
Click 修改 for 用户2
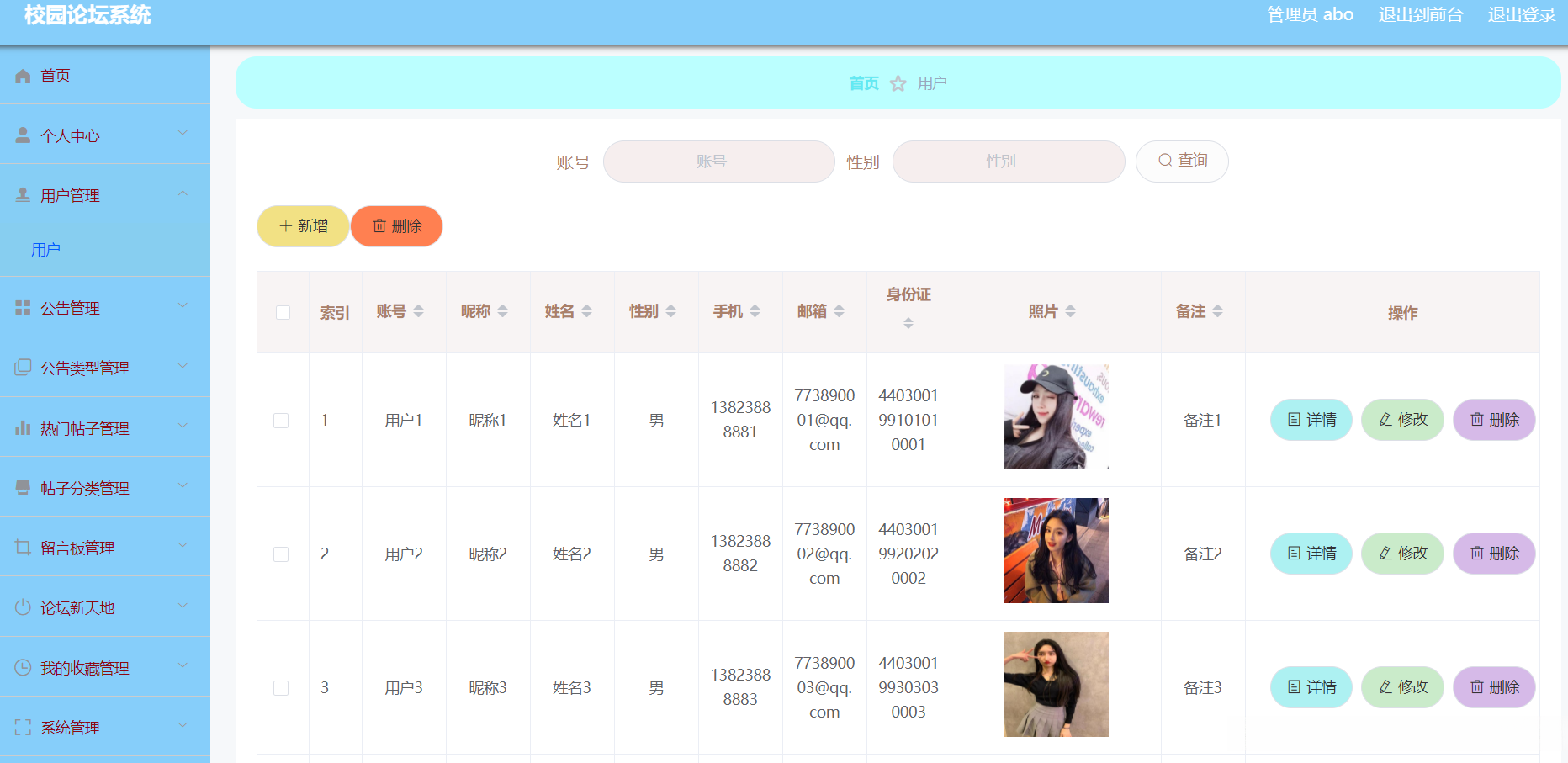coord(1402,554)
